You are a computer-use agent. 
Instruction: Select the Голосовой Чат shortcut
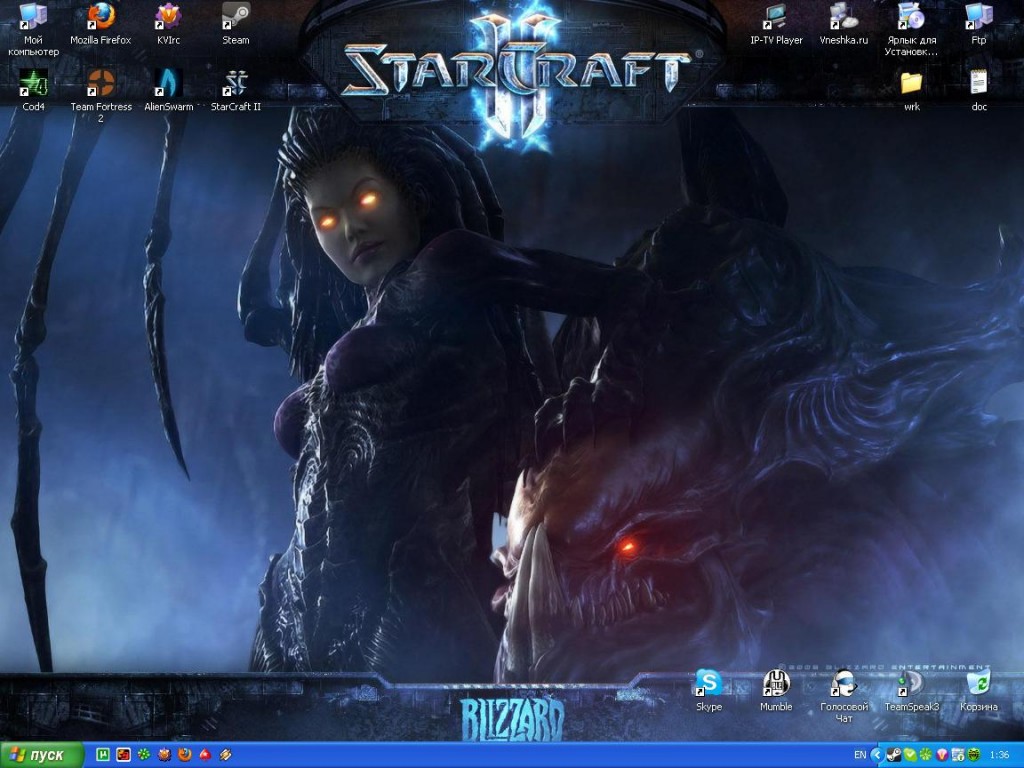pyautogui.click(x=844, y=696)
